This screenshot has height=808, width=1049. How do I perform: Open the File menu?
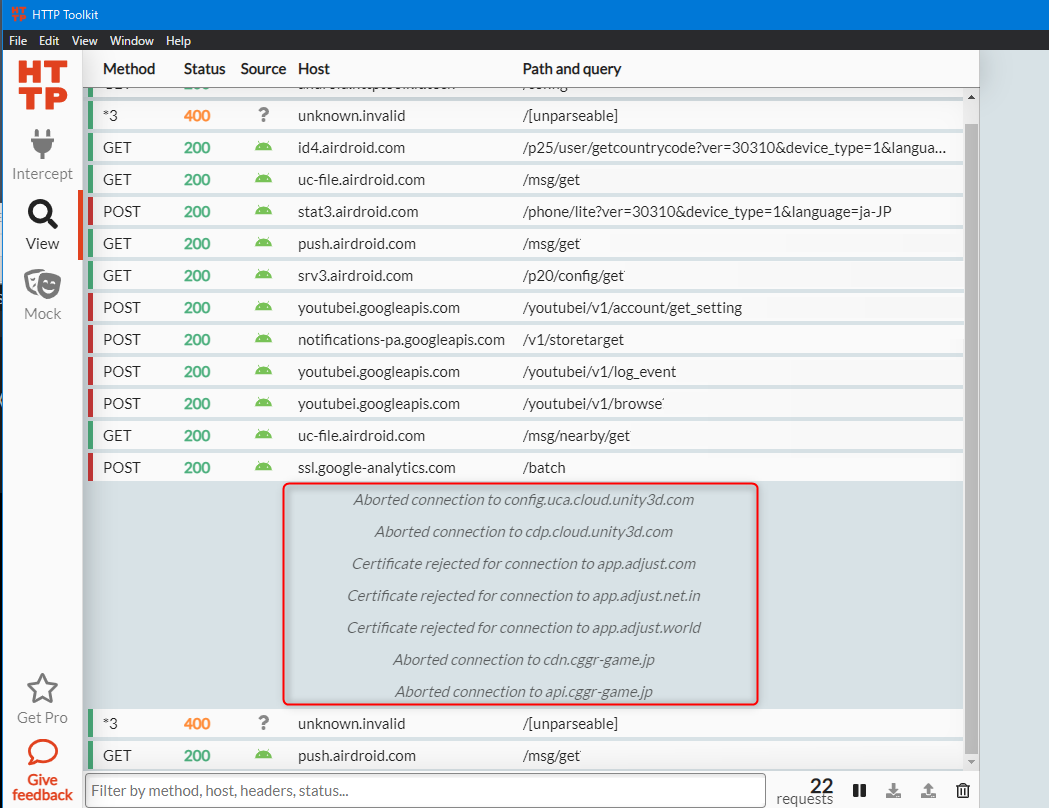click(x=17, y=41)
